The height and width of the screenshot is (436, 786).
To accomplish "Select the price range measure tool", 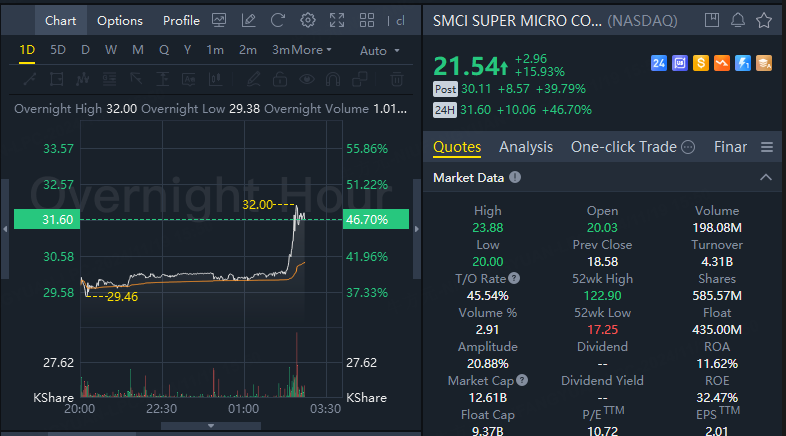I will click(x=162, y=79).
